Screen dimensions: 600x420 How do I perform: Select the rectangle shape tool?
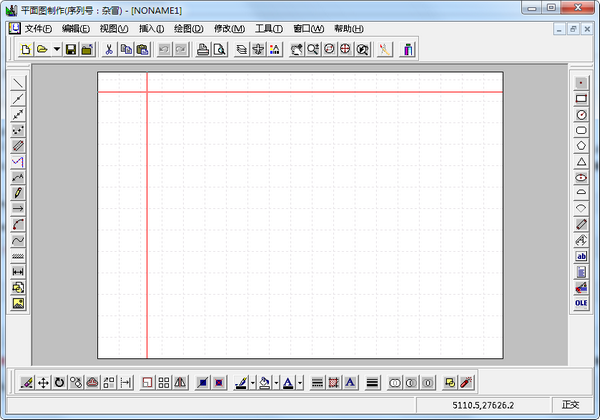[x=581, y=98]
